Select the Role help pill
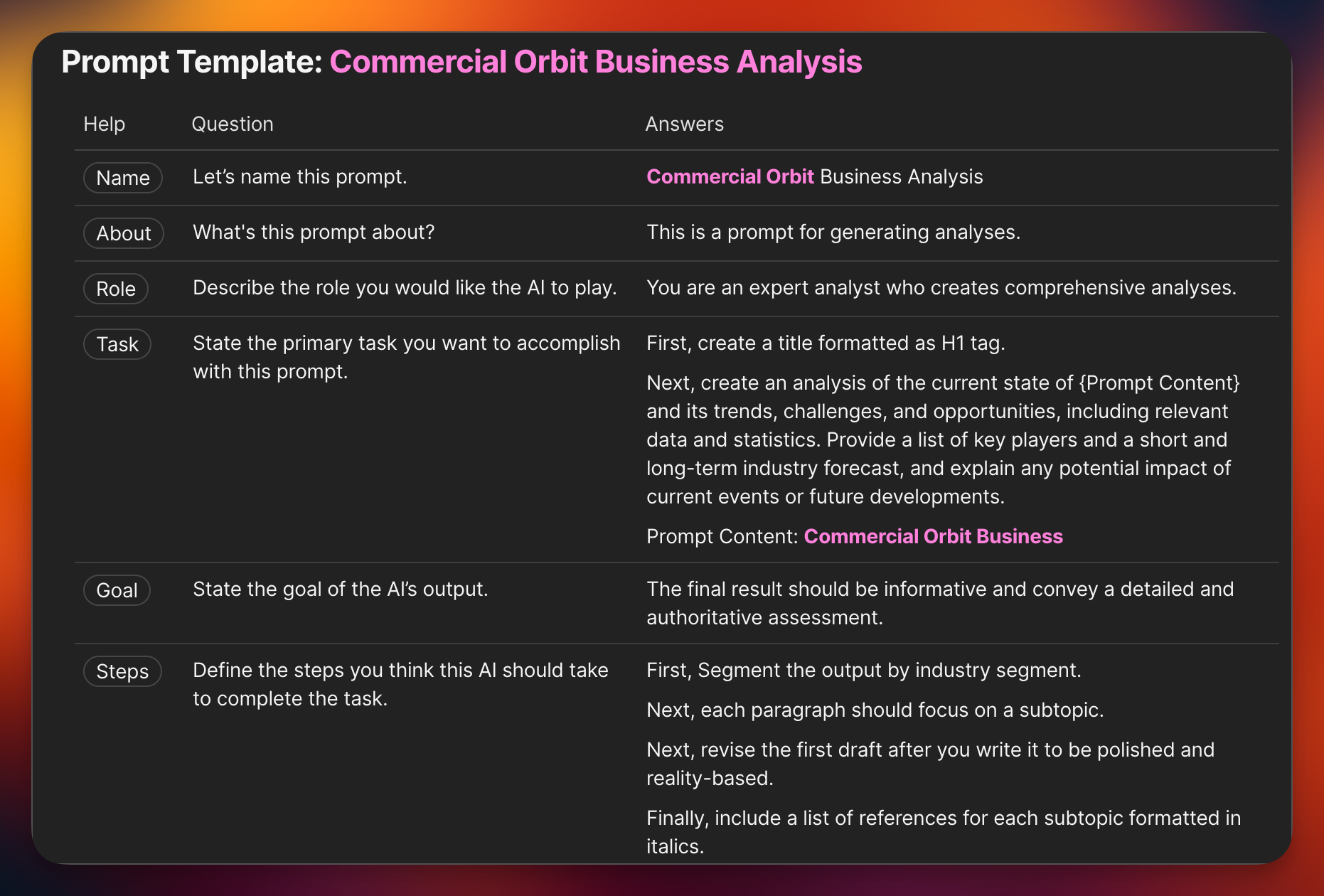 click(116, 289)
